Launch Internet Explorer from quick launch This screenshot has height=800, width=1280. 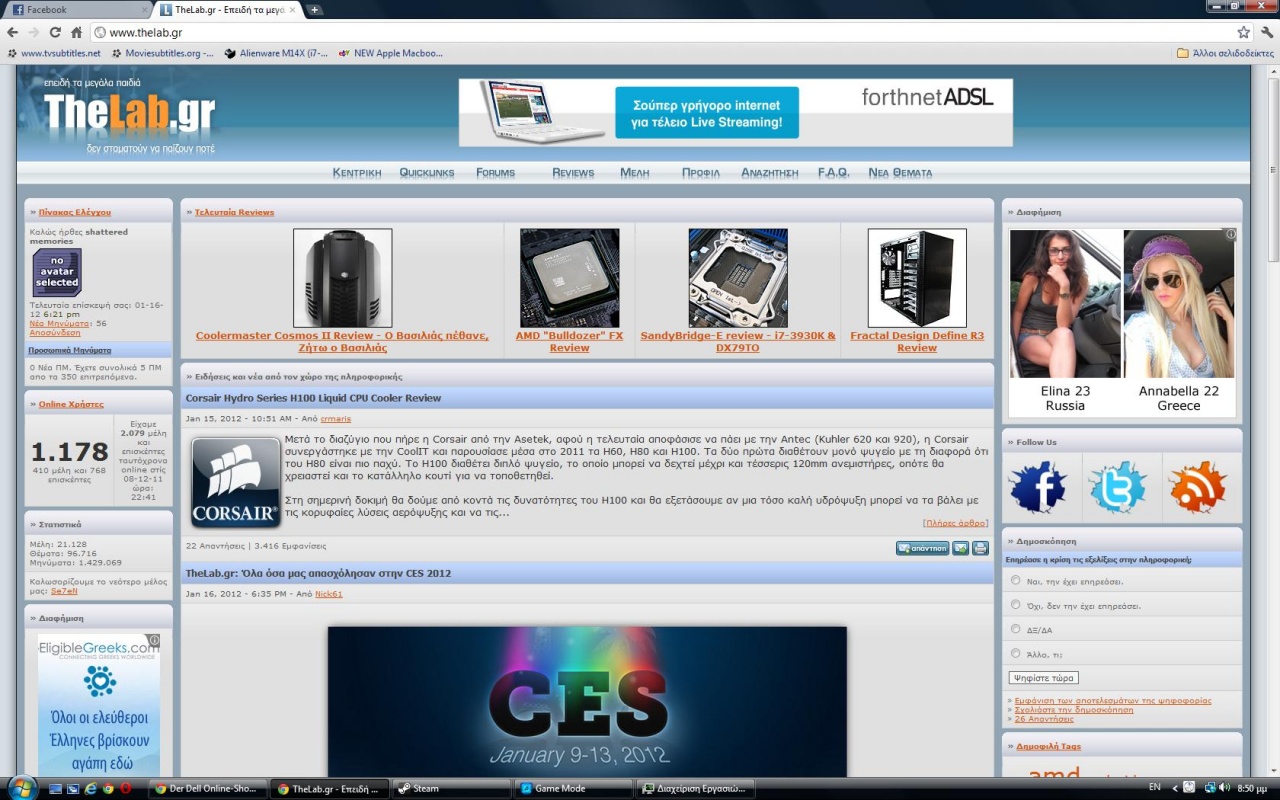[x=90, y=789]
